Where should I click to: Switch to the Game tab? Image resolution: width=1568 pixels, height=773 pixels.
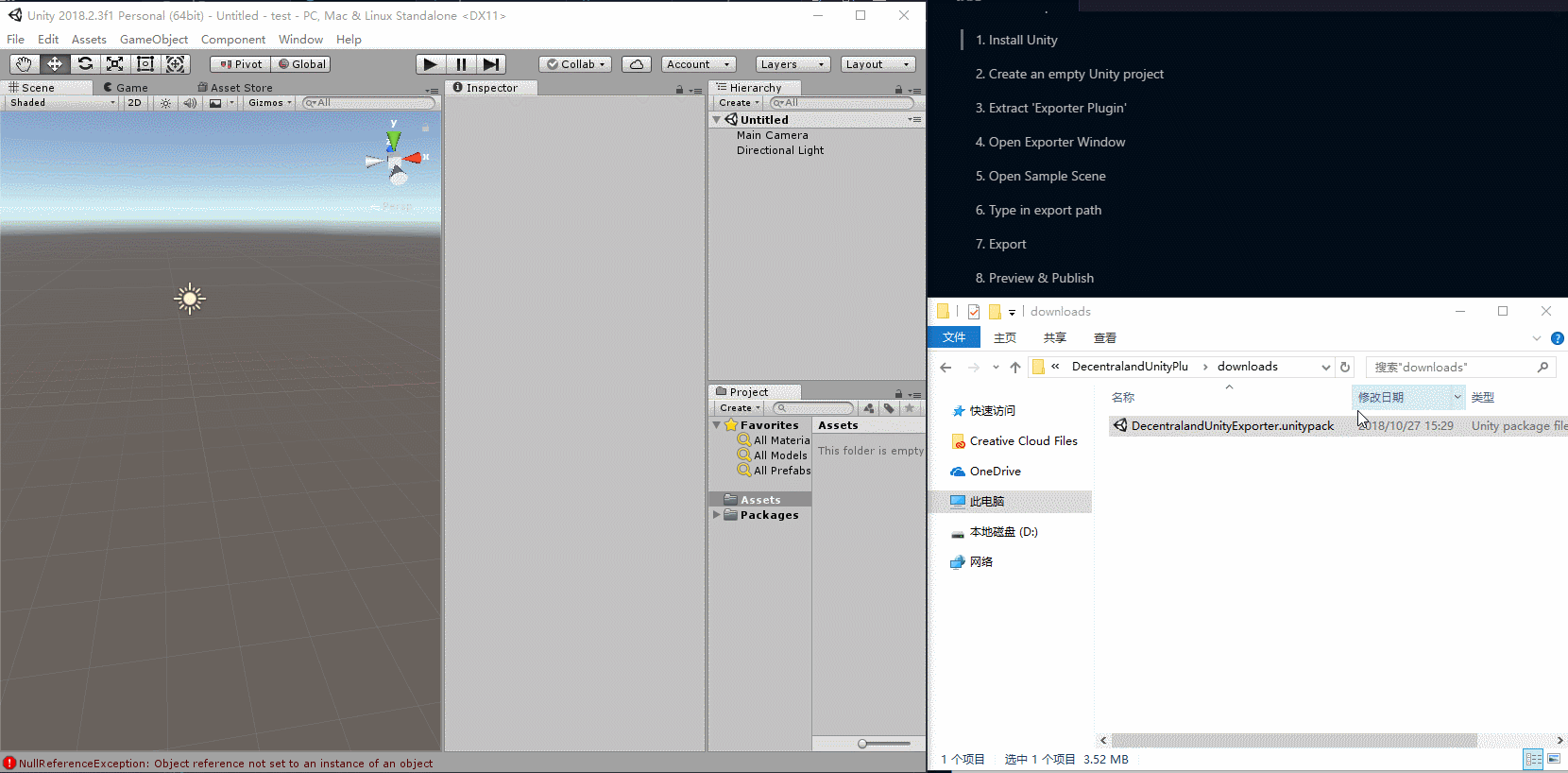(x=126, y=88)
